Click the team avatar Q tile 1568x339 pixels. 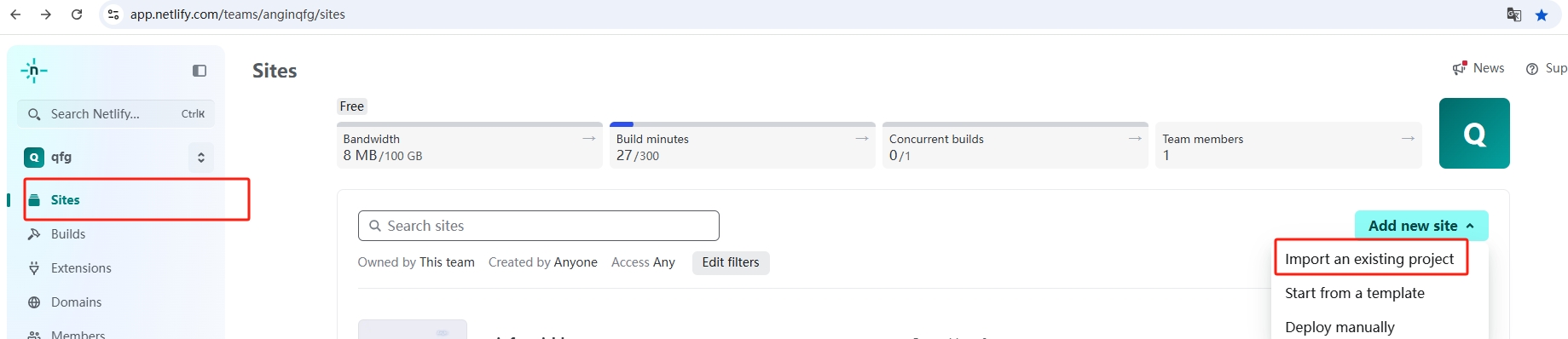1474,133
